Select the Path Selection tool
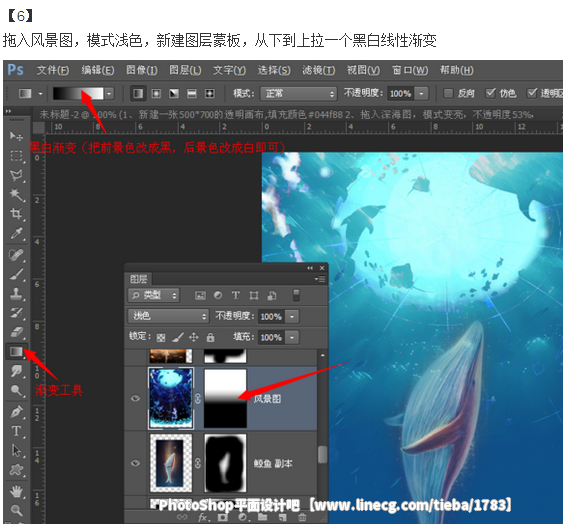 [x=16, y=451]
